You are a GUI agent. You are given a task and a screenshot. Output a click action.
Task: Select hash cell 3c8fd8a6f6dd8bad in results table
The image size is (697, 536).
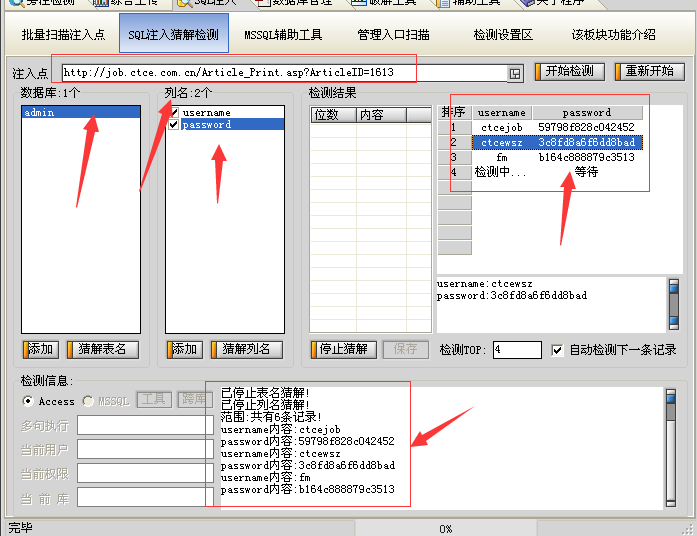587,142
